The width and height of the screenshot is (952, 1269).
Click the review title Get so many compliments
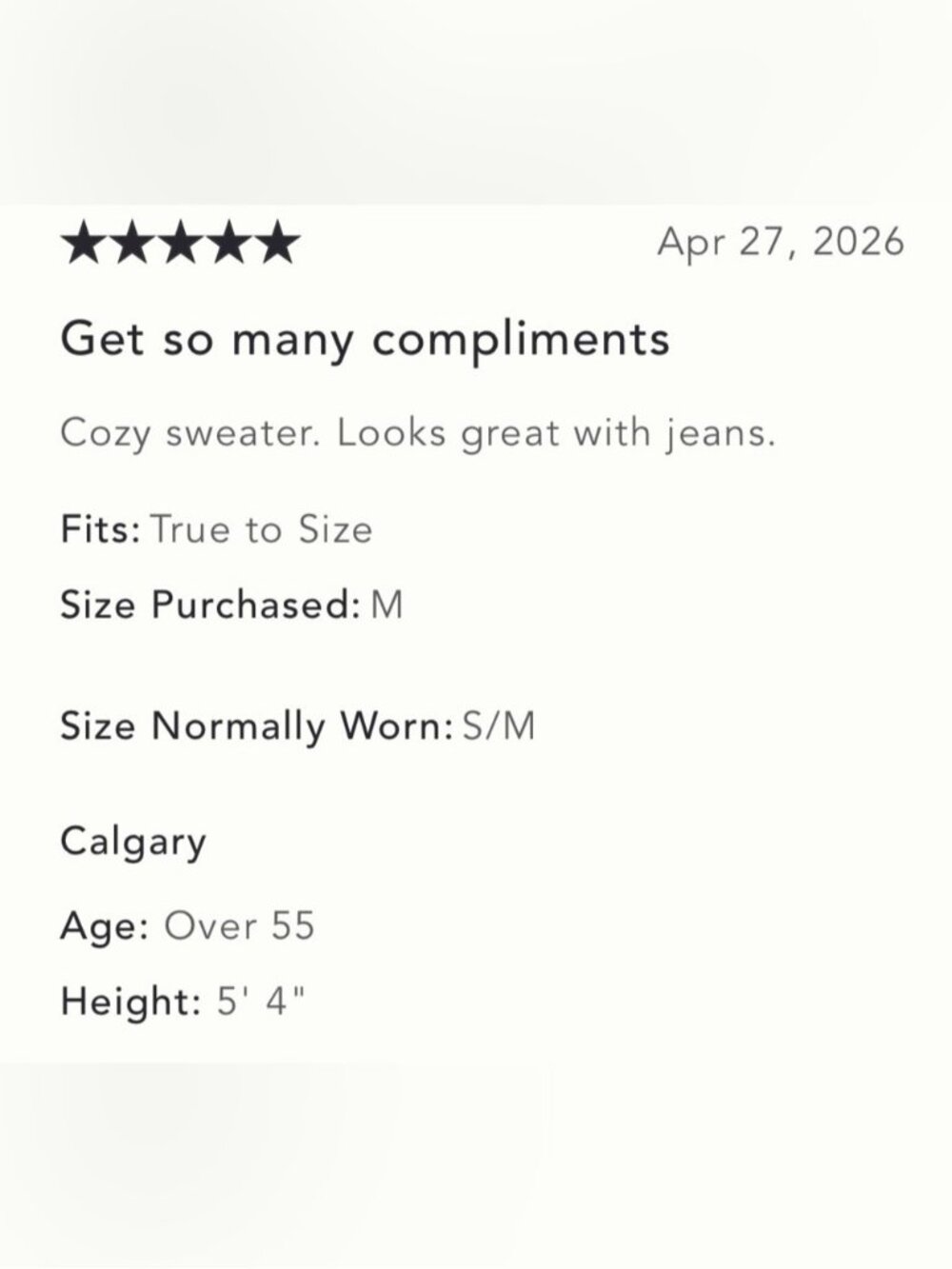[x=366, y=340]
